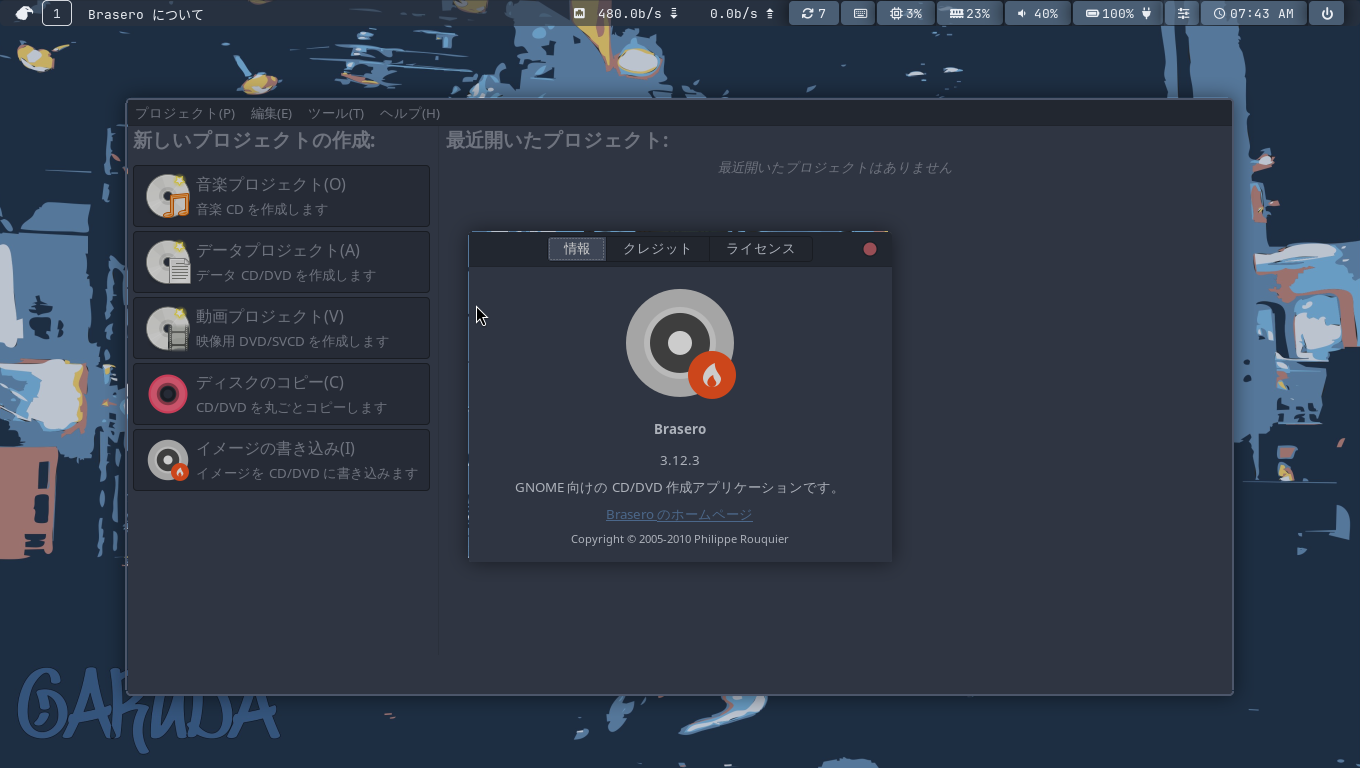Switch to workspace 1
The width and height of the screenshot is (1360, 768).
[x=57, y=13]
